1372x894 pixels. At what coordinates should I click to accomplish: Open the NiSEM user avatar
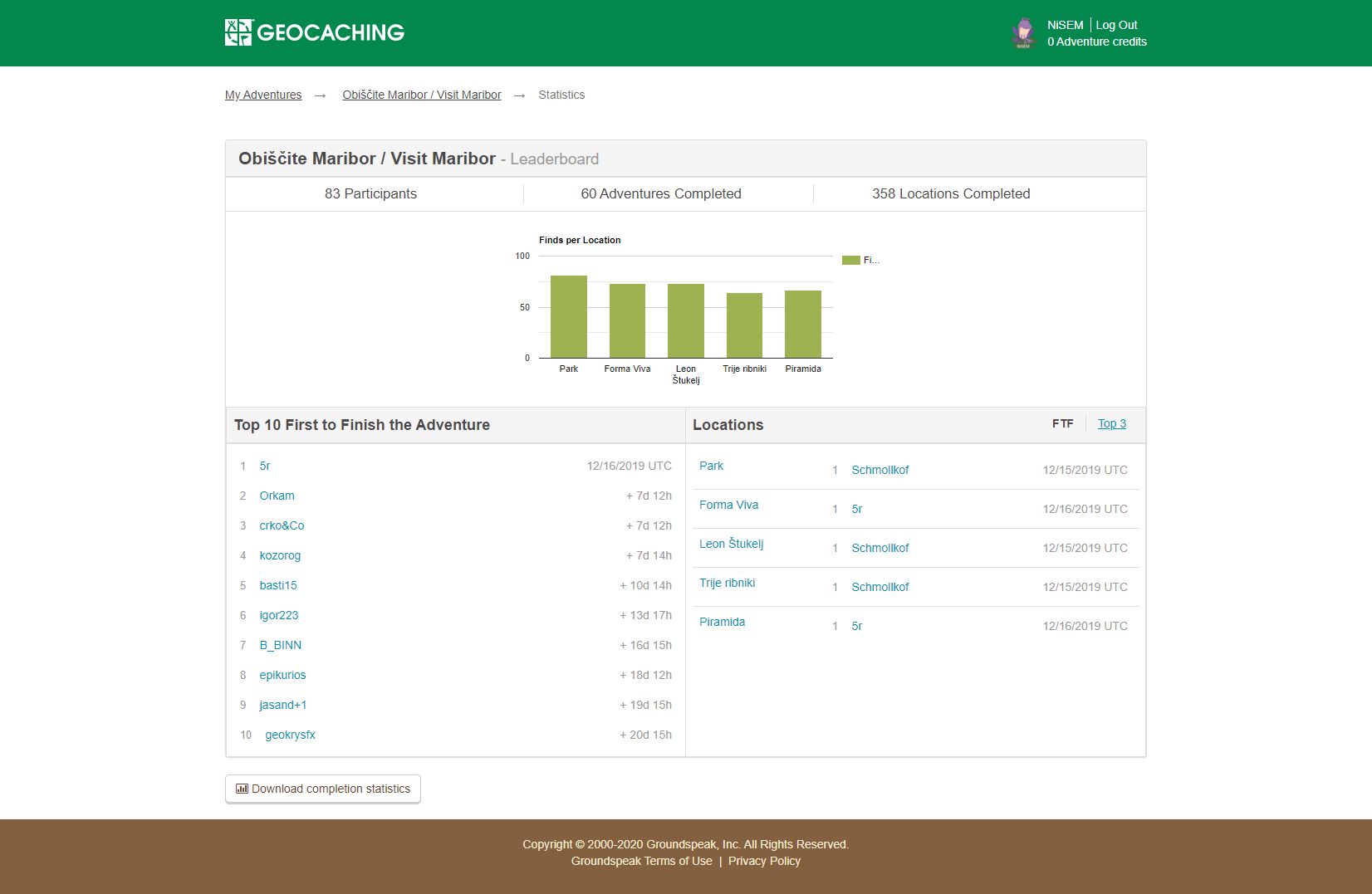point(1023,33)
